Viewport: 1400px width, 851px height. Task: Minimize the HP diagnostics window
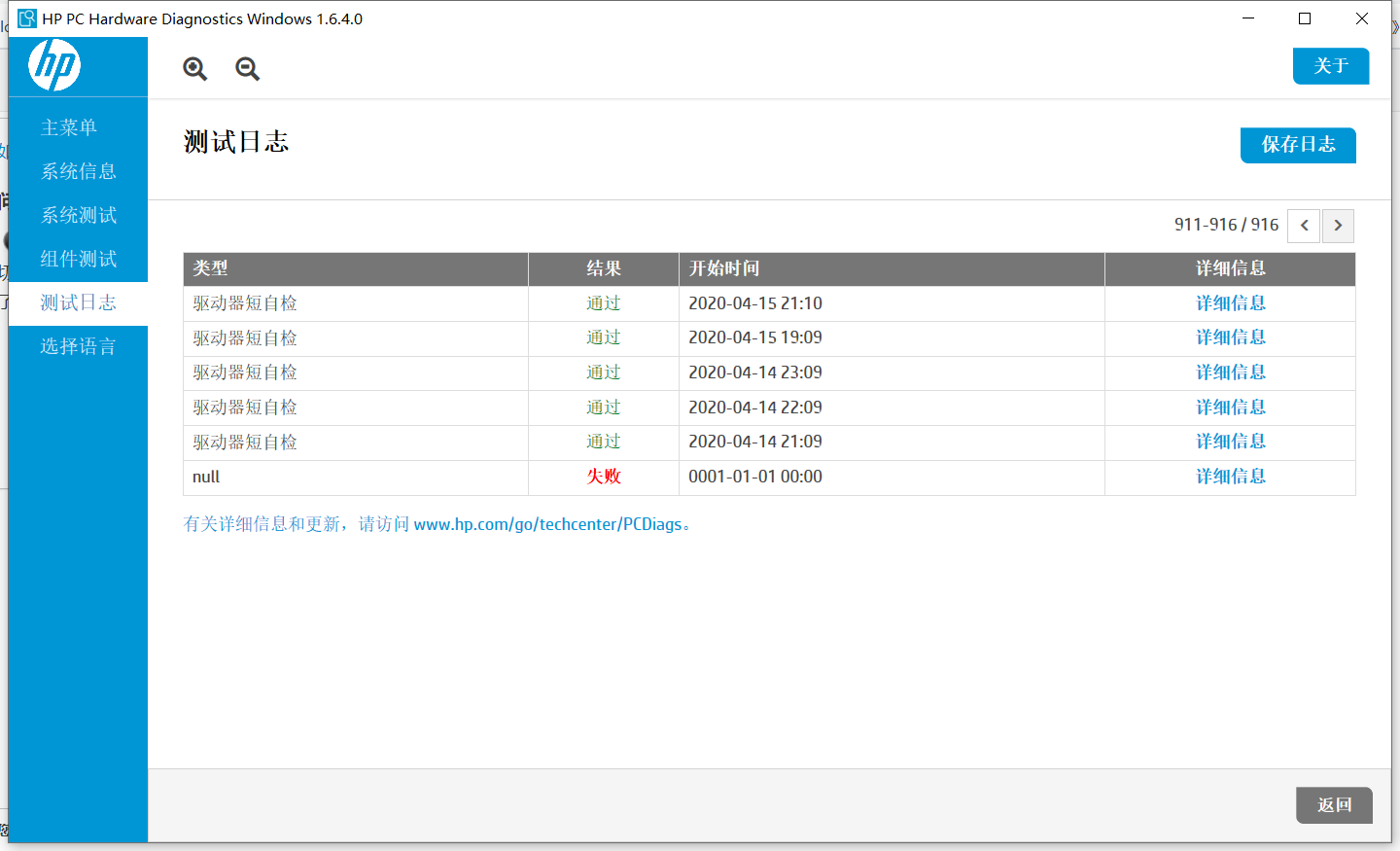point(1248,18)
